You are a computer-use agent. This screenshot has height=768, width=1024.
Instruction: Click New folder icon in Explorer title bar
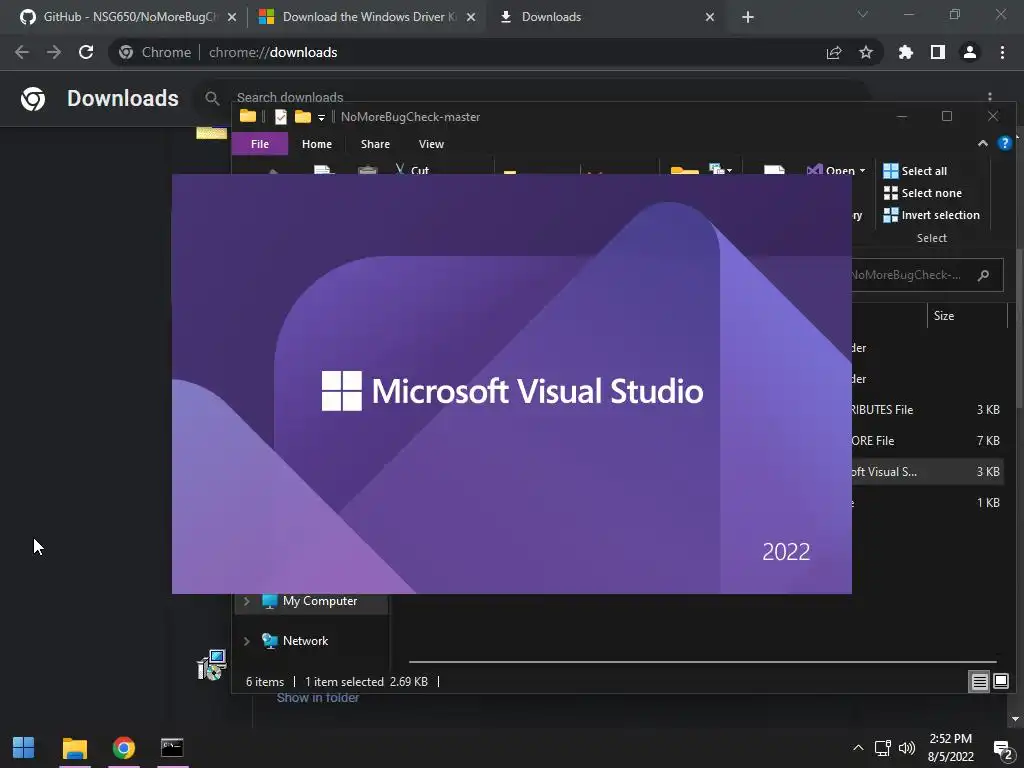click(302, 117)
